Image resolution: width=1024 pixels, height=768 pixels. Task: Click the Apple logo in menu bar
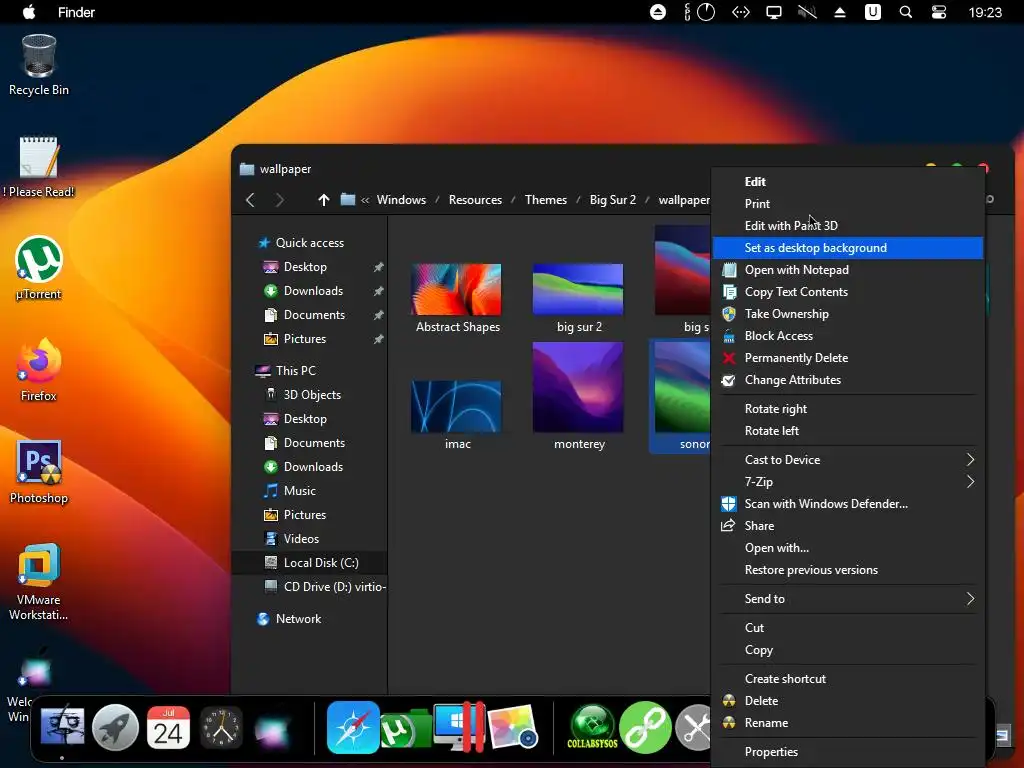(29, 12)
